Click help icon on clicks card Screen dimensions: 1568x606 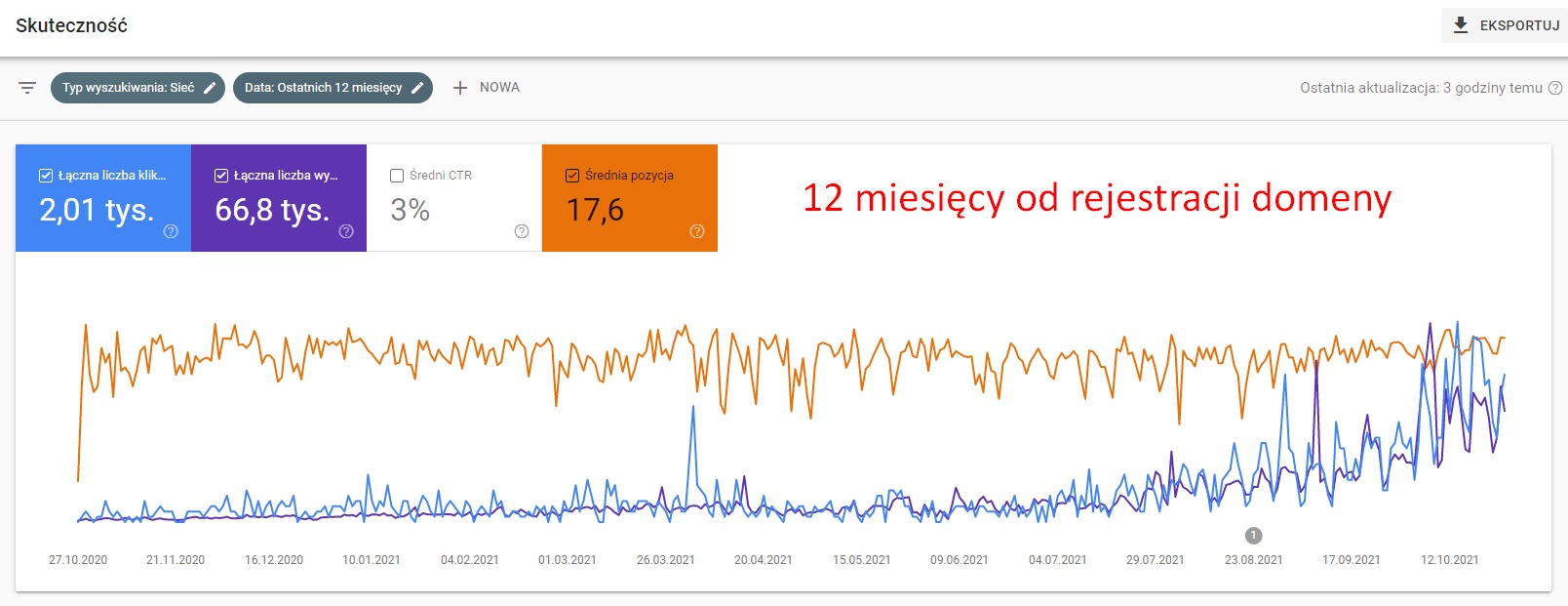[171, 231]
